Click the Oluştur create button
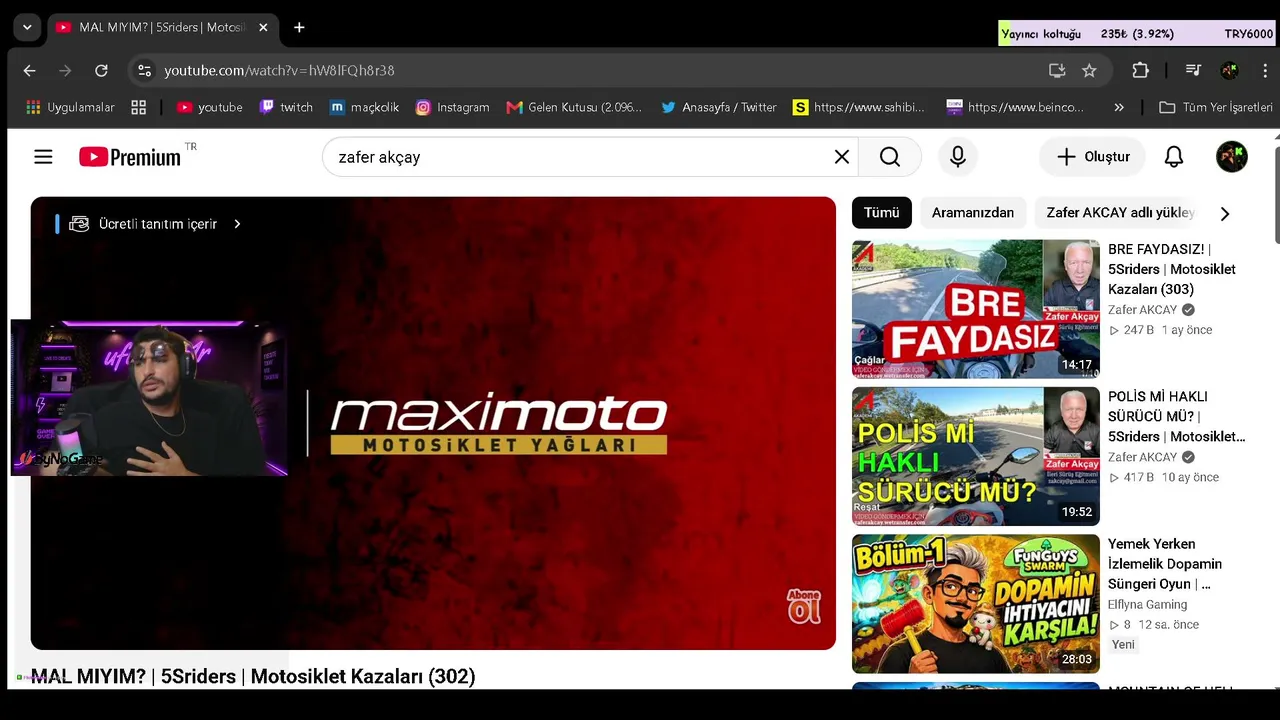The width and height of the screenshot is (1280, 720). pyautogui.click(x=1093, y=157)
